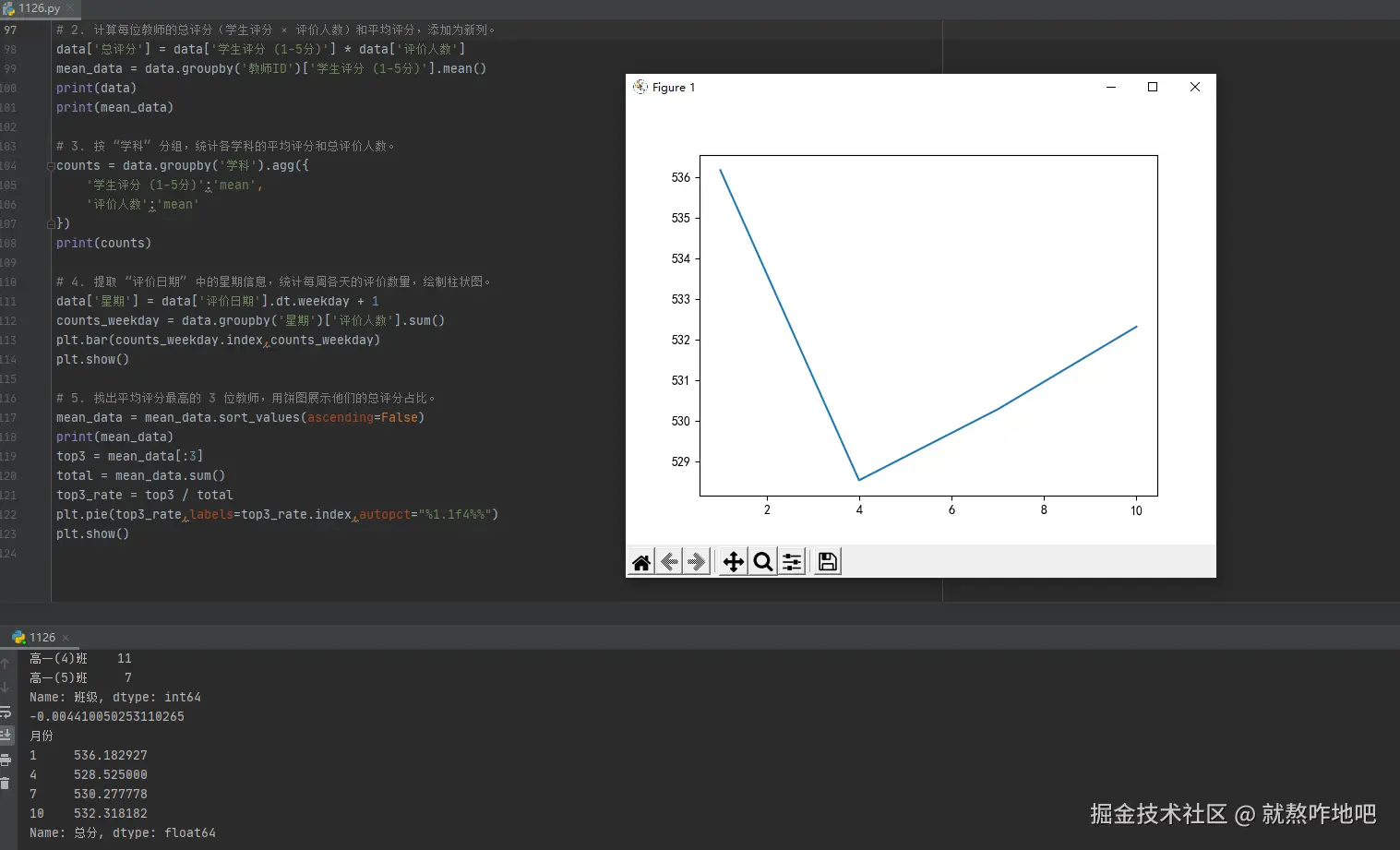Viewport: 1400px width, 850px height.
Task: Click y-axis label 536 in the figure
Action: 680,177
